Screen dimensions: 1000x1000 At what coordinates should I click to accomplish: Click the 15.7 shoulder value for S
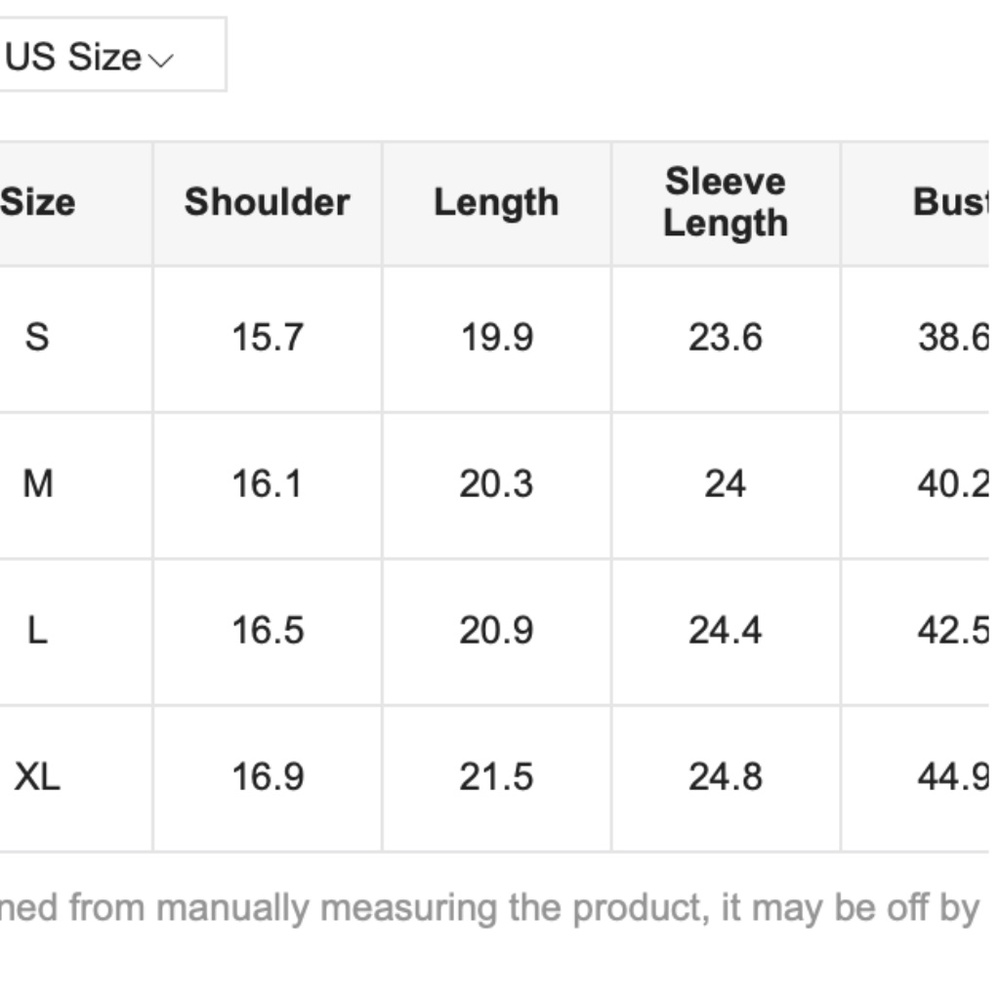tap(267, 337)
